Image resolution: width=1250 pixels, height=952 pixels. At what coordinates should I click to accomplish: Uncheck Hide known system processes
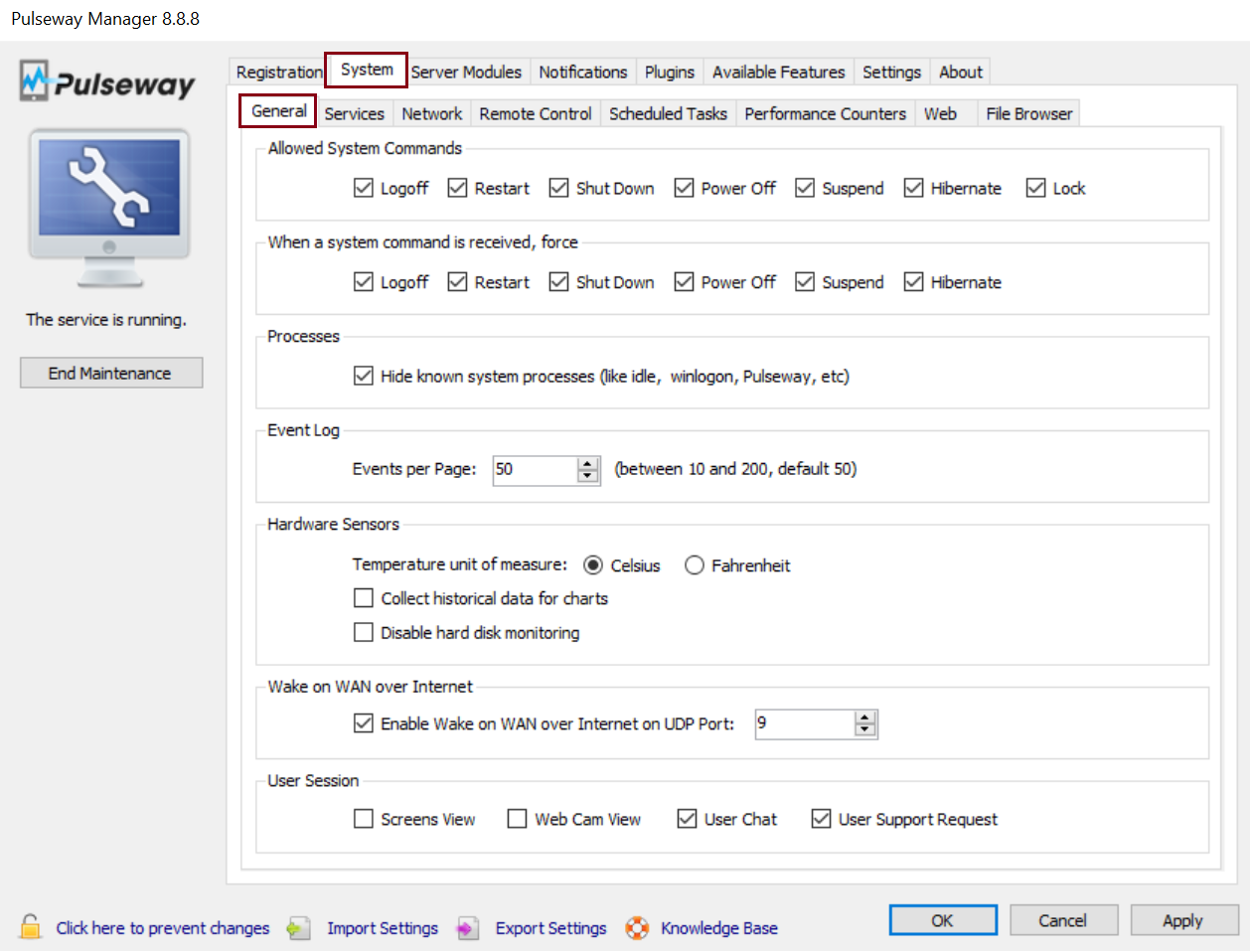point(364,376)
